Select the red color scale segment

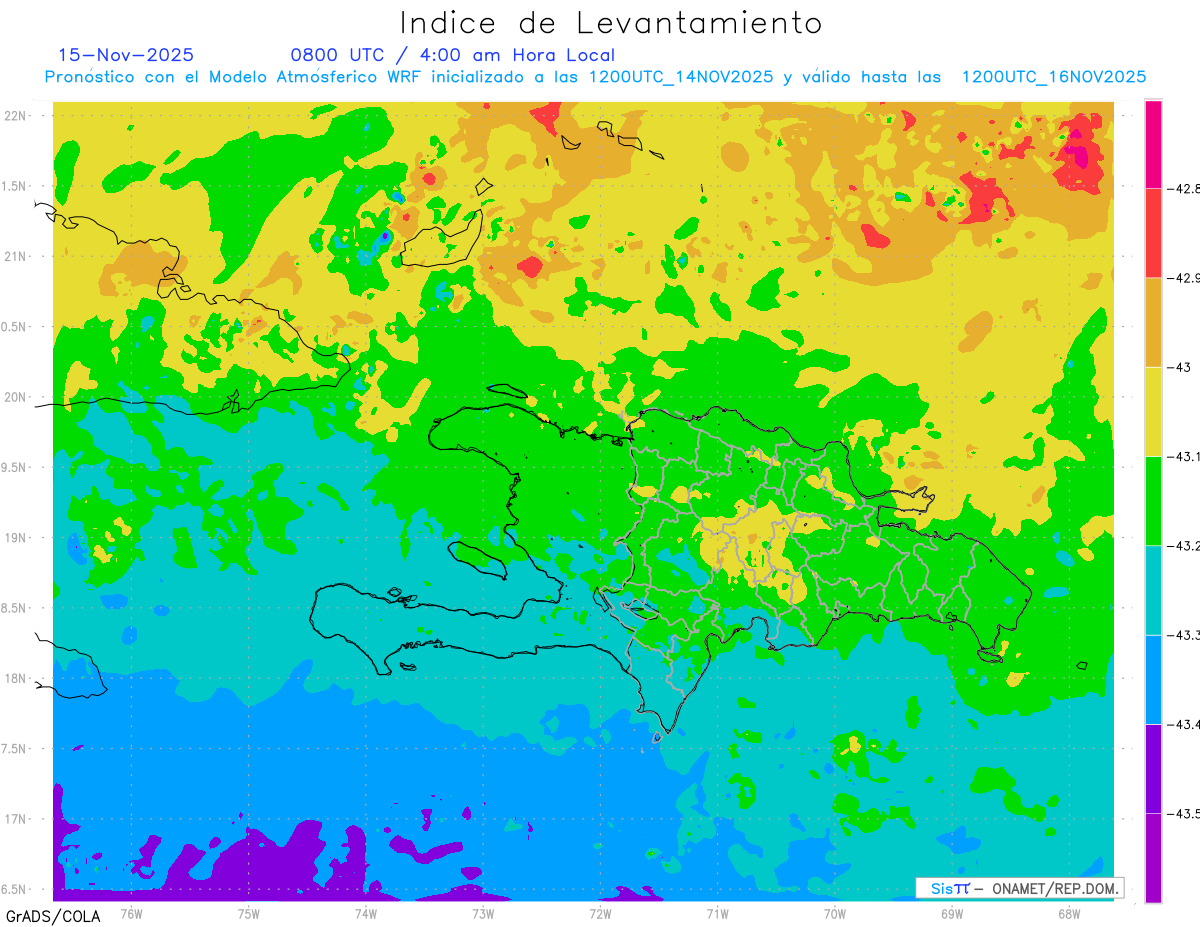click(x=1153, y=233)
